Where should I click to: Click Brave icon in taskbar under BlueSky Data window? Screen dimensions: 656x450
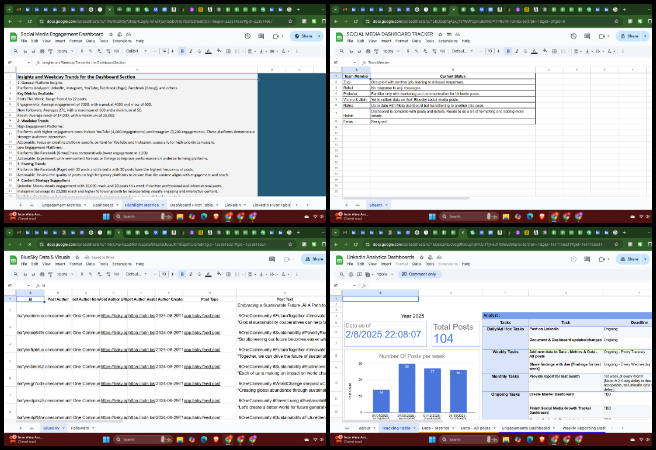pos(216,439)
